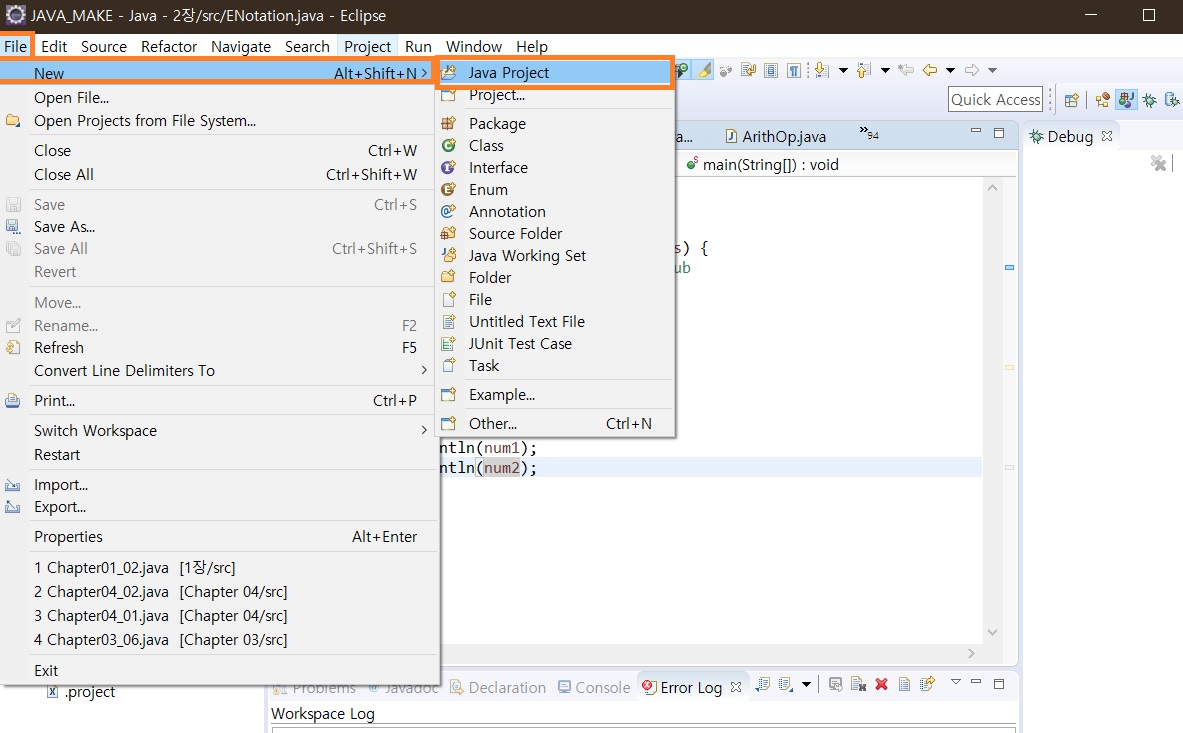This screenshot has width=1183, height=733.
Task: Open the Refactor menu
Action: (169, 46)
